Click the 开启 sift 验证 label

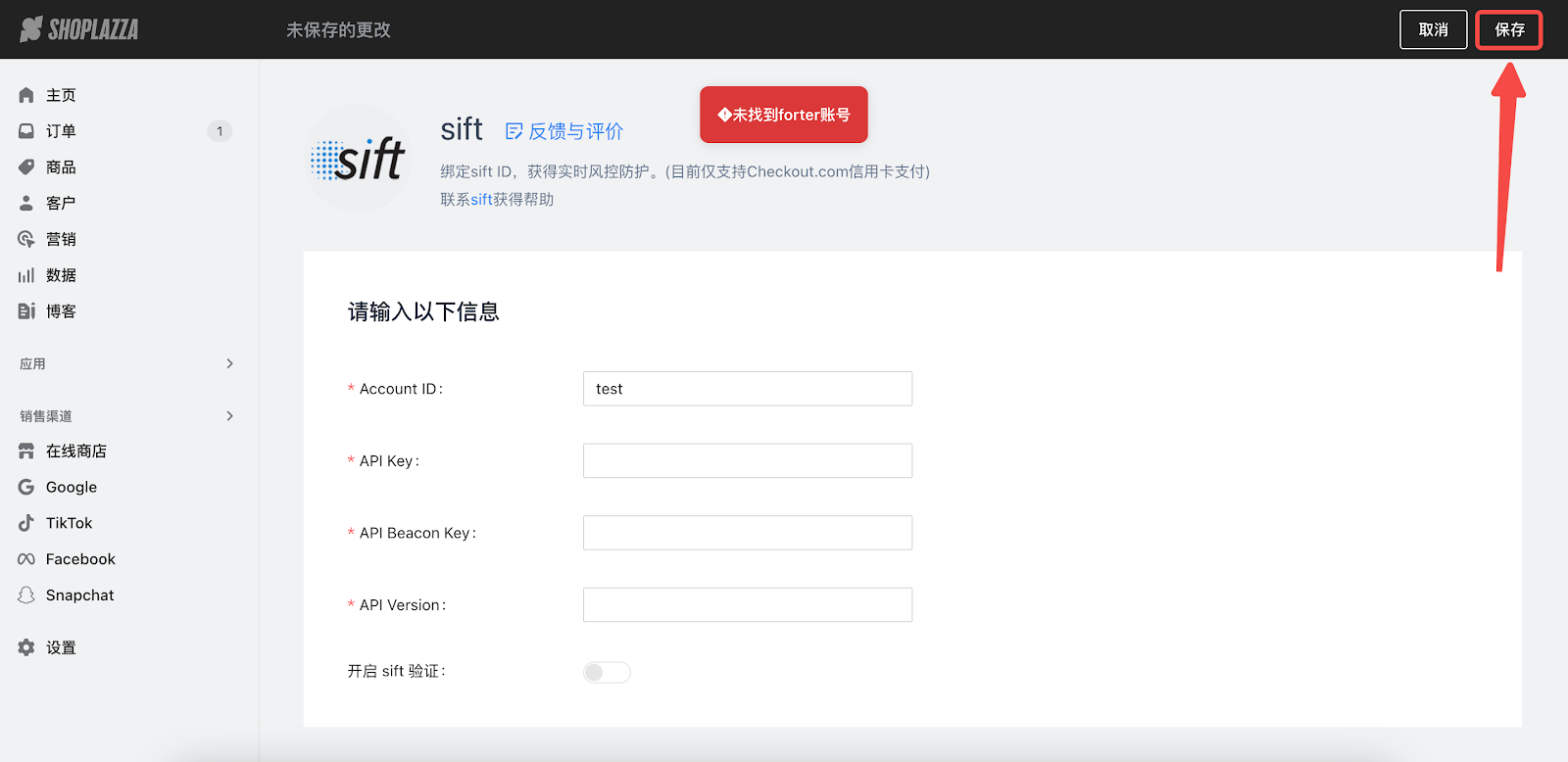pyautogui.click(x=397, y=671)
